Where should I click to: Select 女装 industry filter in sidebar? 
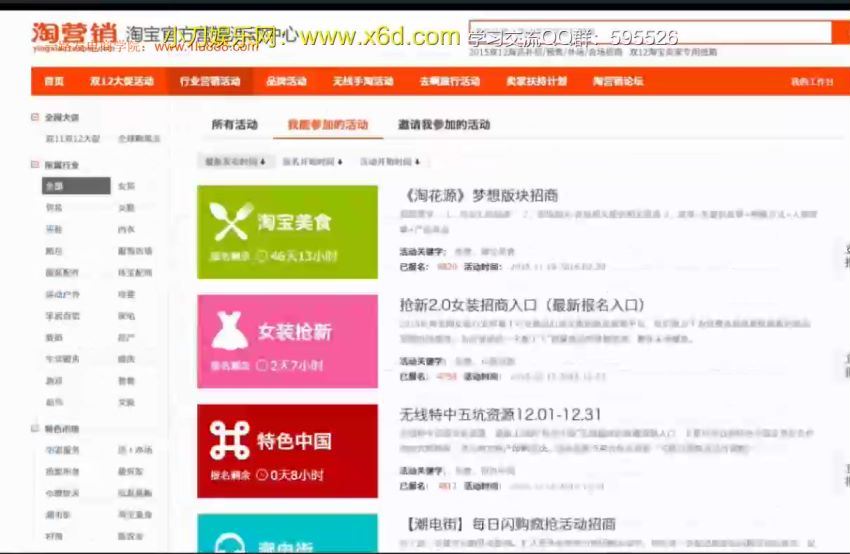click(x=126, y=186)
